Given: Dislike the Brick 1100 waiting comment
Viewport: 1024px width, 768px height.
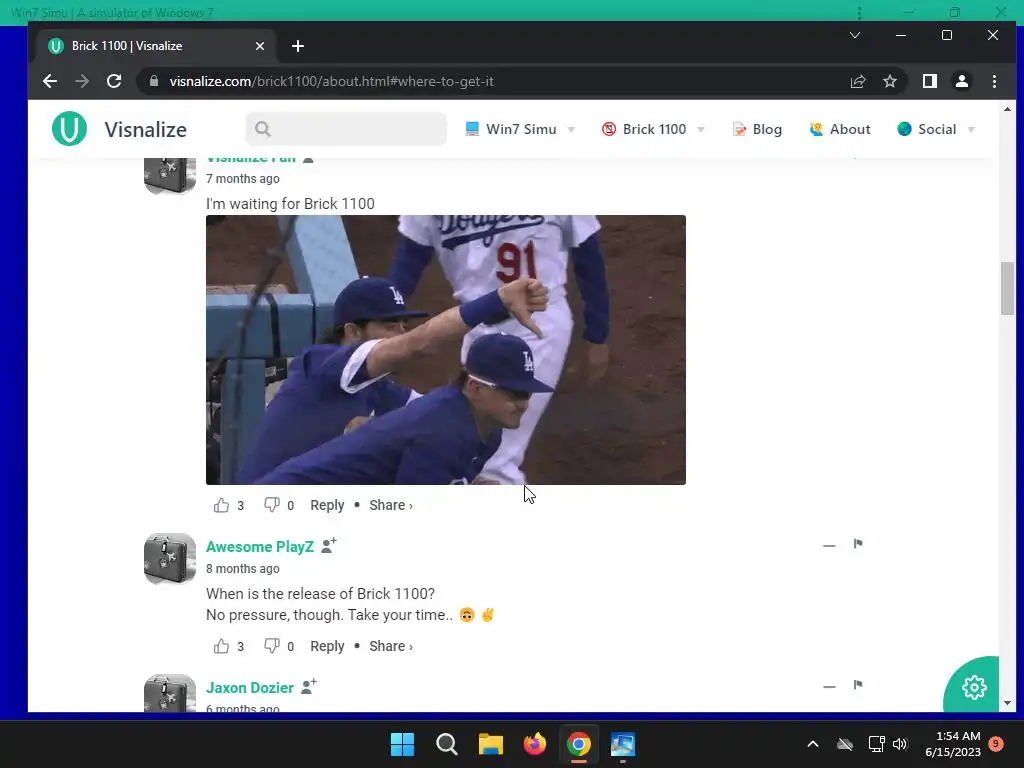Looking at the screenshot, I should point(272,505).
